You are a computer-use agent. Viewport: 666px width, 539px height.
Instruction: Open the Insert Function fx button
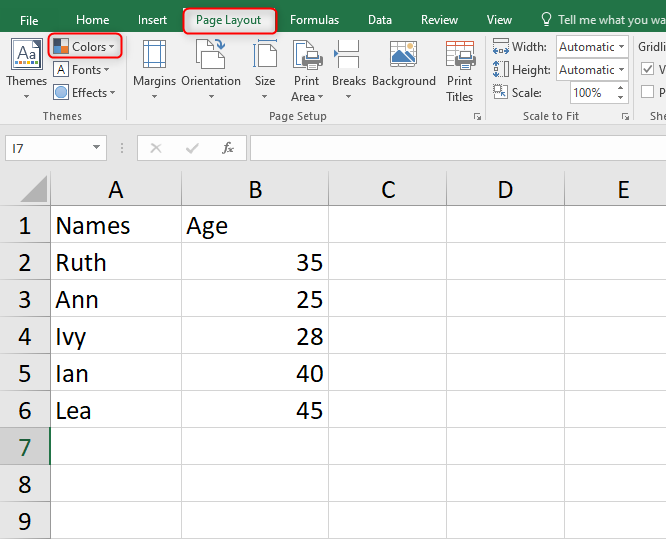pyautogui.click(x=228, y=148)
